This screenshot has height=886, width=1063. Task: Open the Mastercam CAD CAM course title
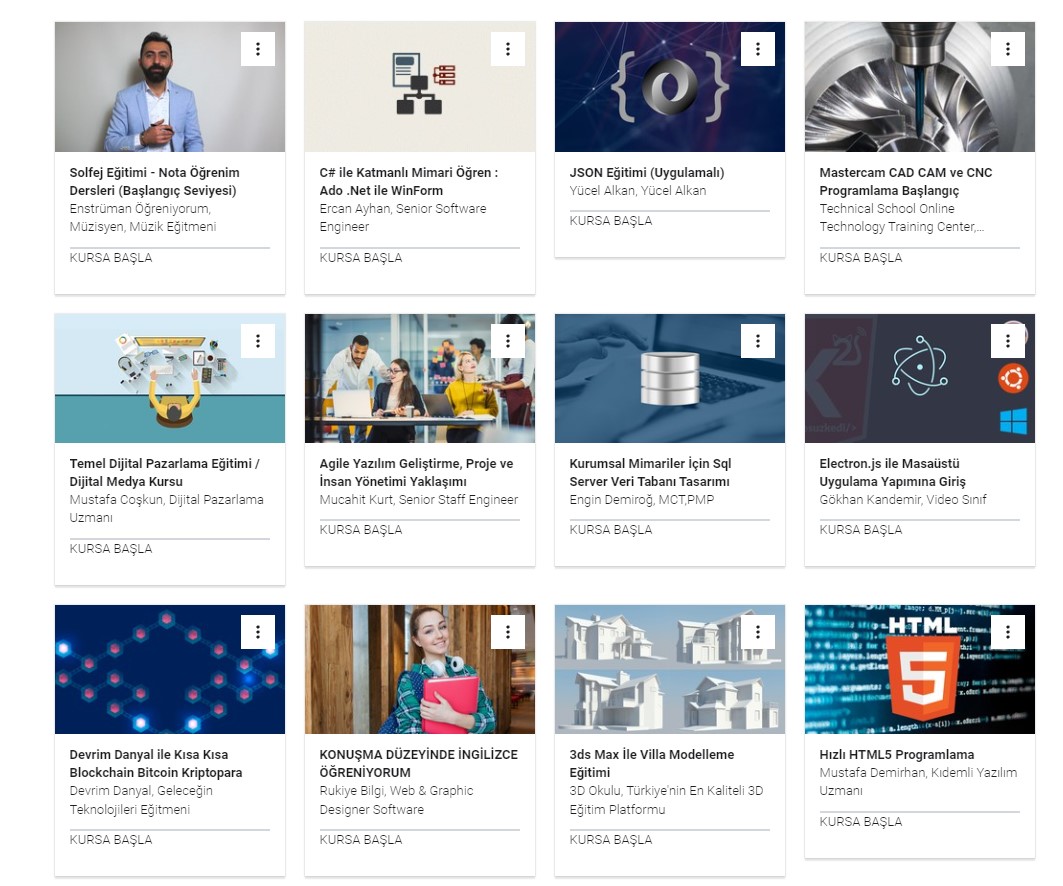pos(906,182)
